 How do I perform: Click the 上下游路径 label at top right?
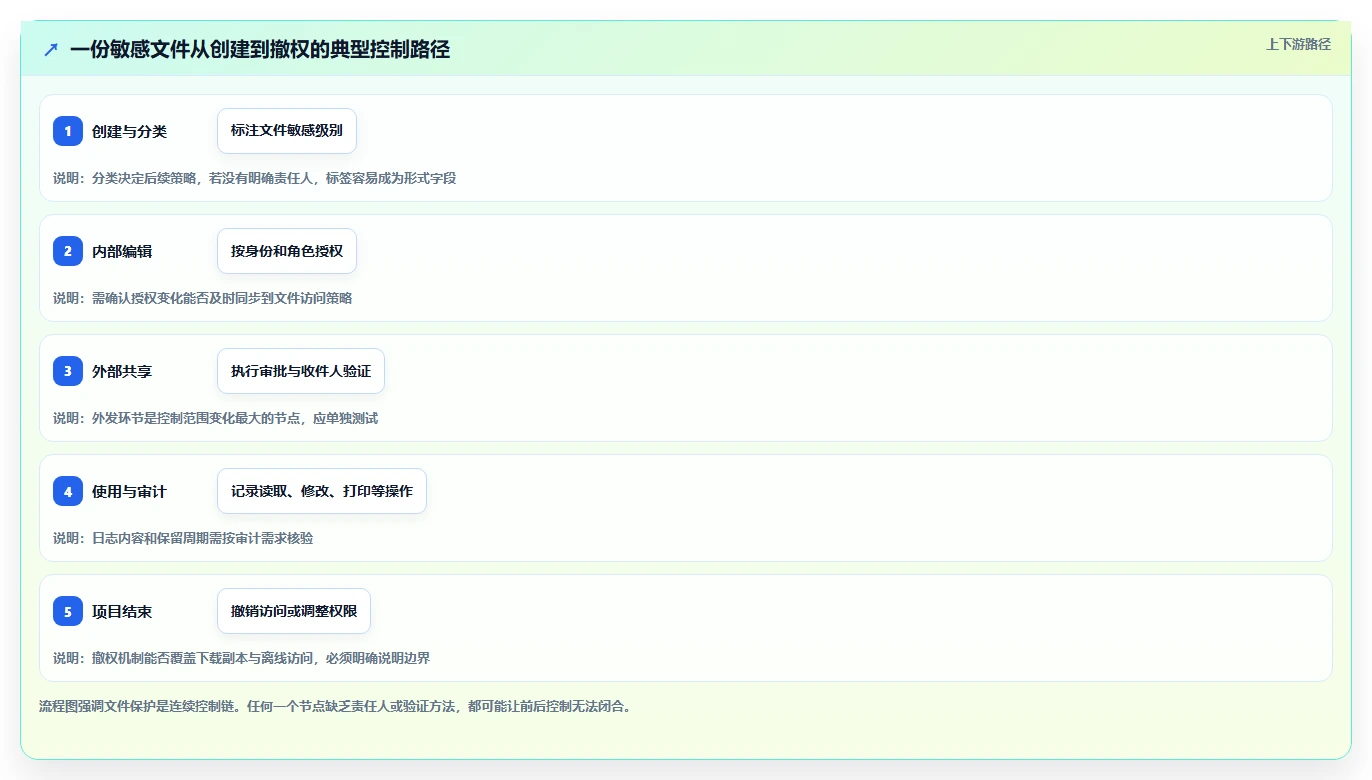(x=1298, y=44)
